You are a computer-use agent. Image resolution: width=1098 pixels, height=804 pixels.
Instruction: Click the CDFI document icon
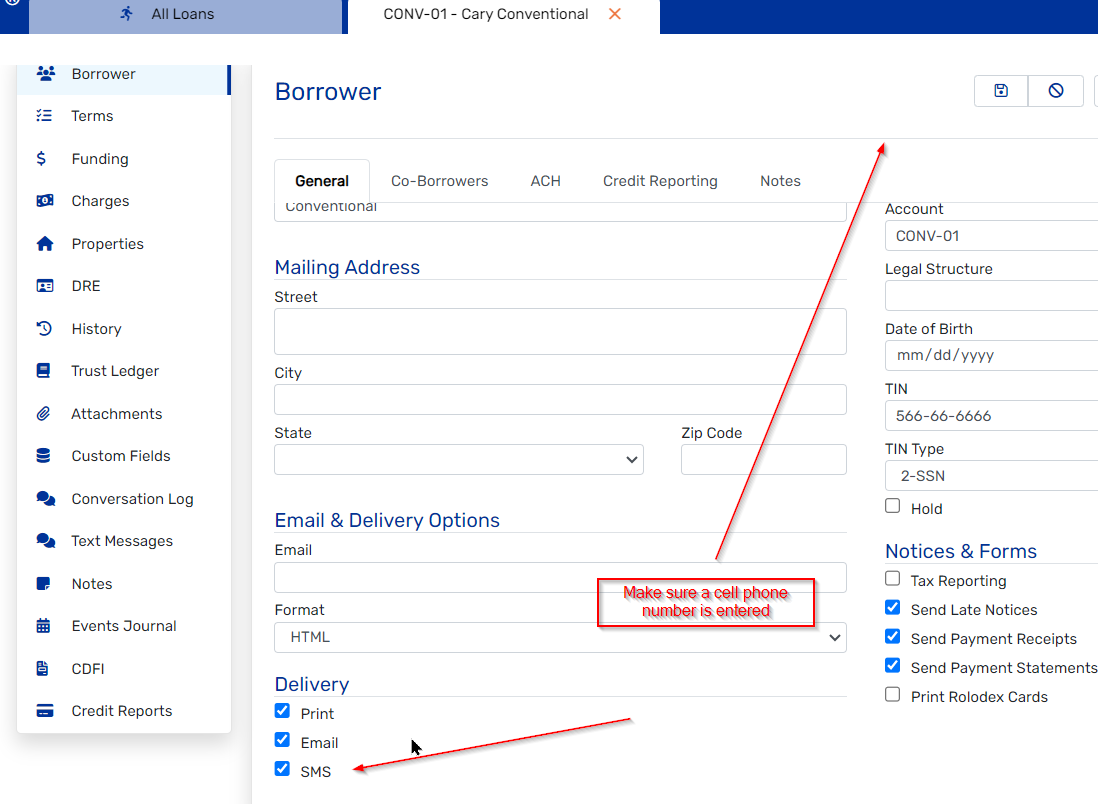pos(43,669)
